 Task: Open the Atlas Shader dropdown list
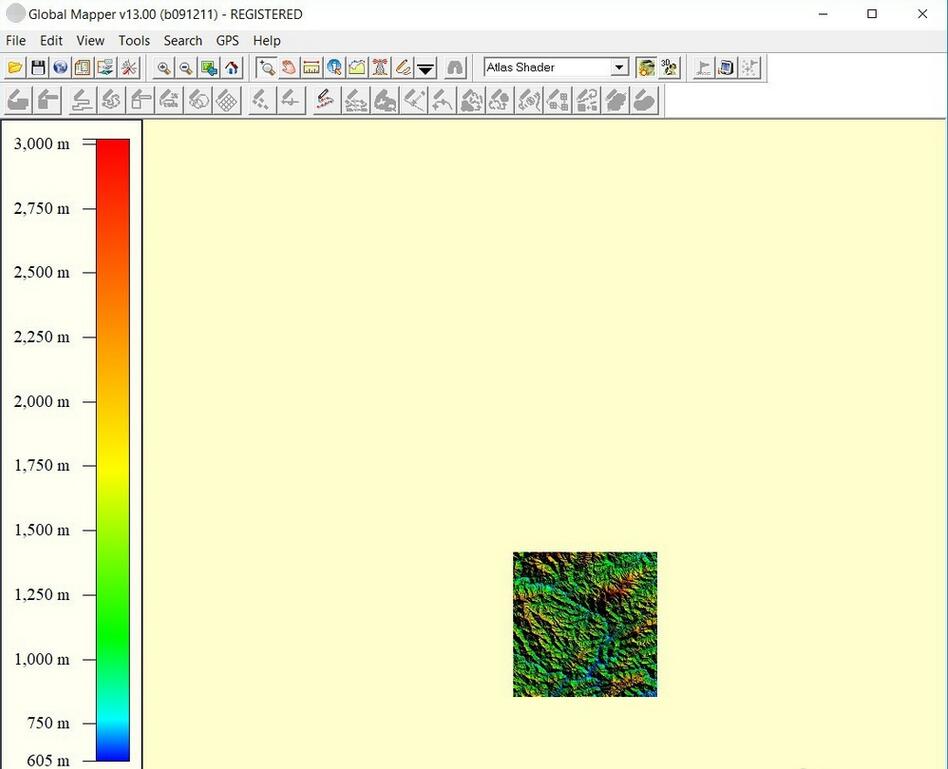(x=618, y=67)
